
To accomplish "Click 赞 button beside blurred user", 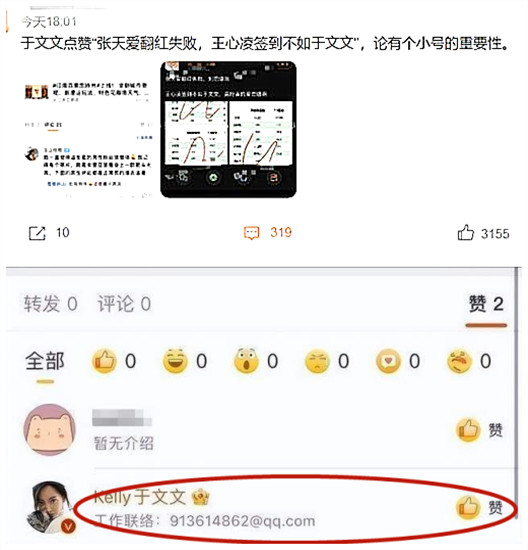I will click(x=480, y=430).
